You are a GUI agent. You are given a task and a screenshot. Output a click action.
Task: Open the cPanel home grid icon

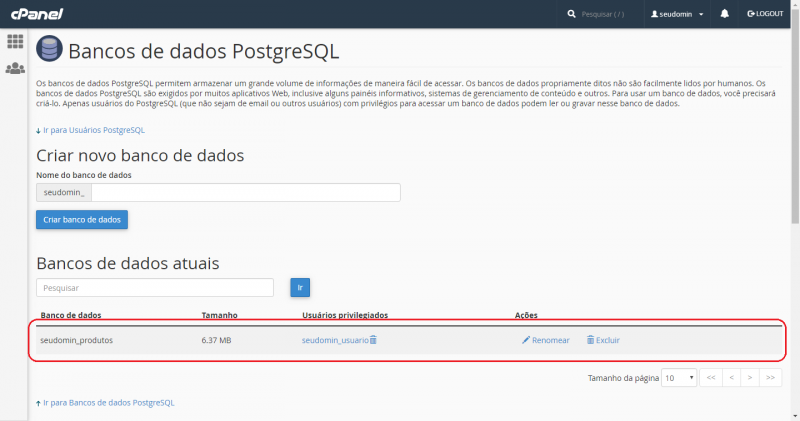(15, 41)
